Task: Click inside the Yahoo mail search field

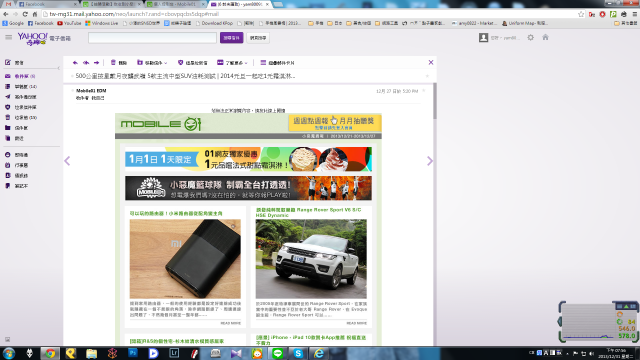Action: [152, 38]
